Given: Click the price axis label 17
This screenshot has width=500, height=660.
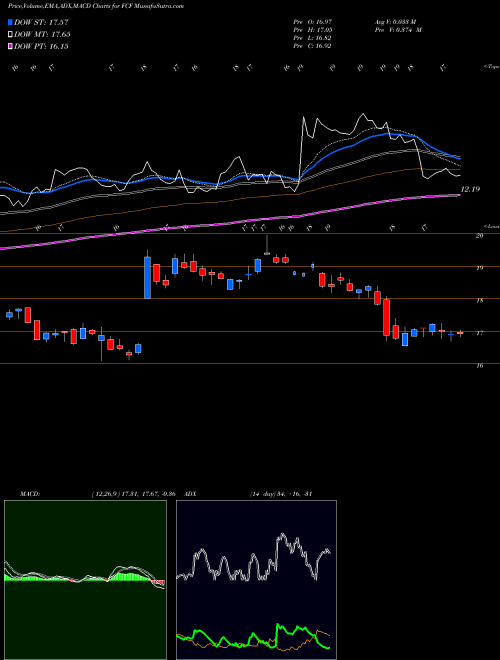Looking at the screenshot, I should (x=479, y=333).
